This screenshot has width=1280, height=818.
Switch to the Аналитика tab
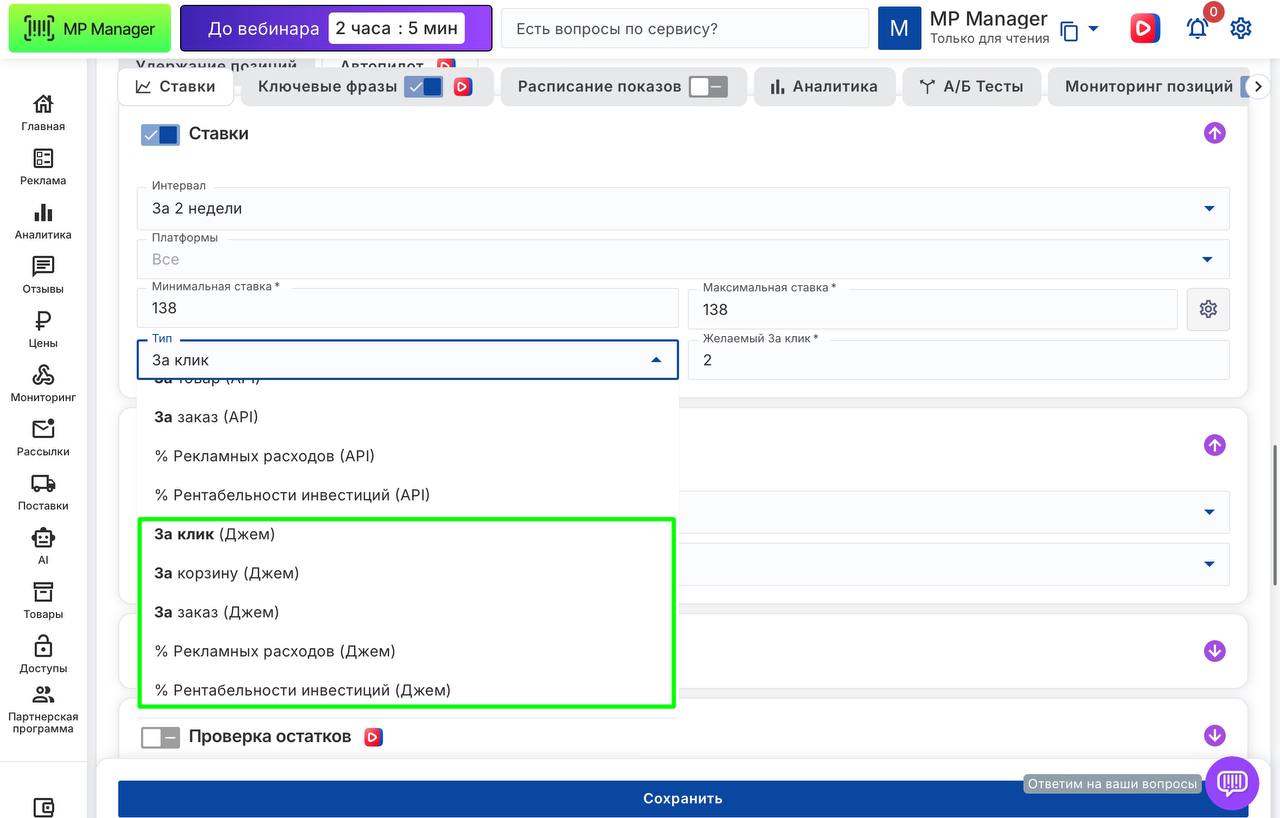point(823,87)
